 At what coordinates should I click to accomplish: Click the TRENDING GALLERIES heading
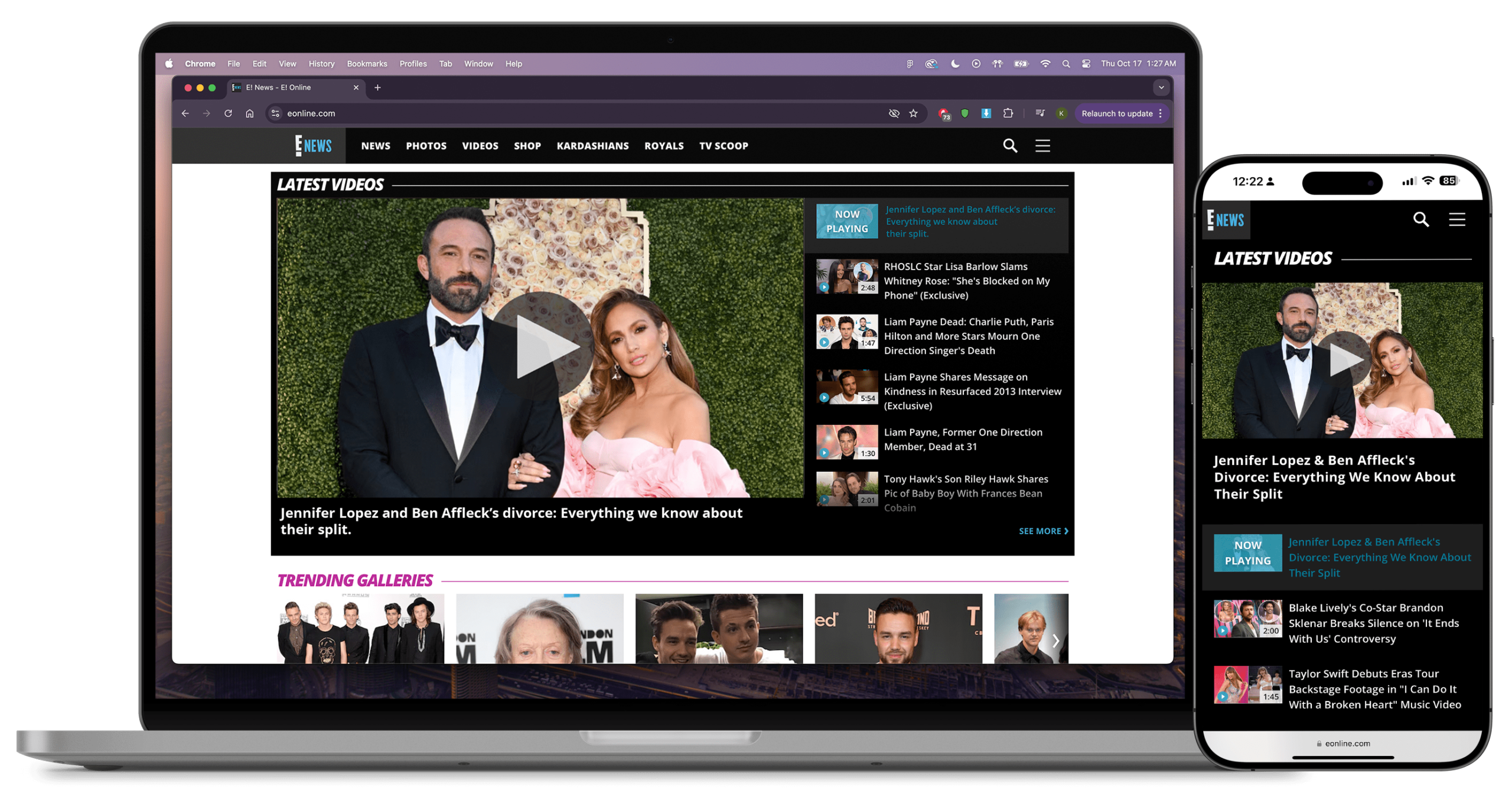[354, 580]
